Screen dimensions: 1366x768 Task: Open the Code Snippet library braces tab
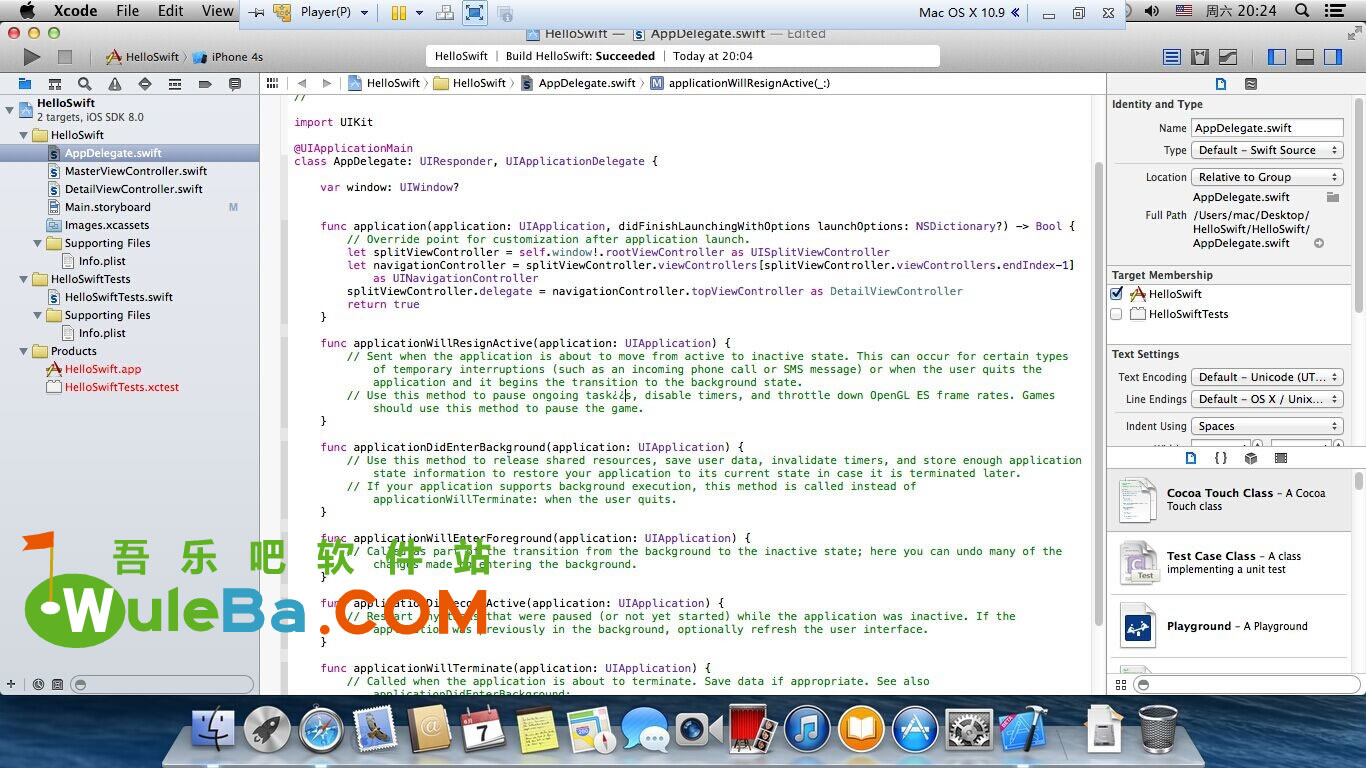pos(1221,458)
